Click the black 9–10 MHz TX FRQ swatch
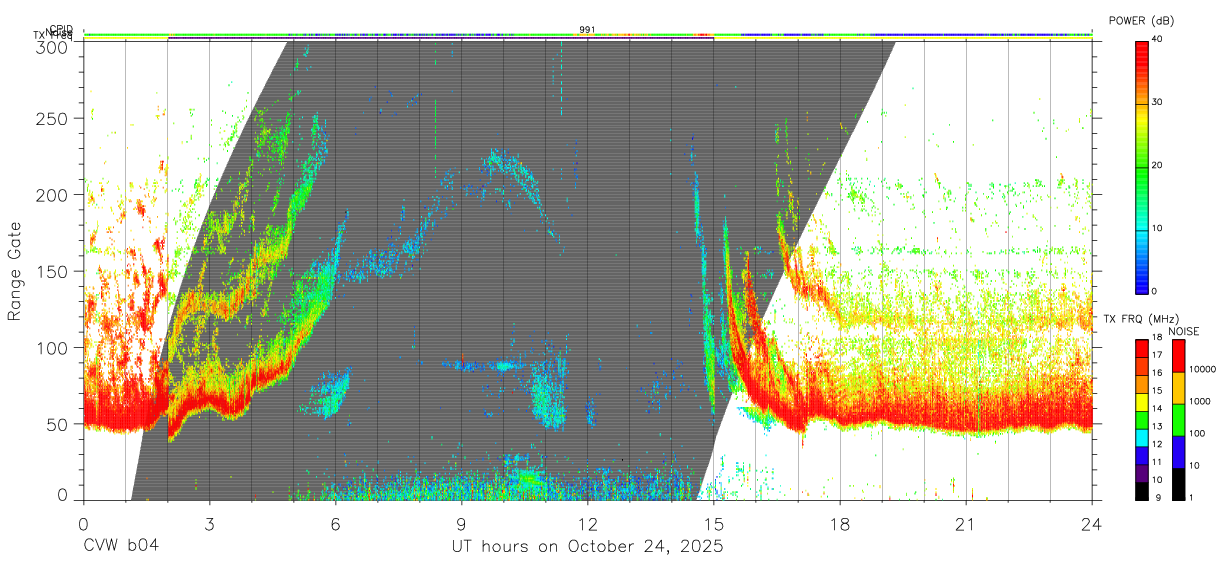The width and height of the screenshot is (1228, 567). (1143, 491)
